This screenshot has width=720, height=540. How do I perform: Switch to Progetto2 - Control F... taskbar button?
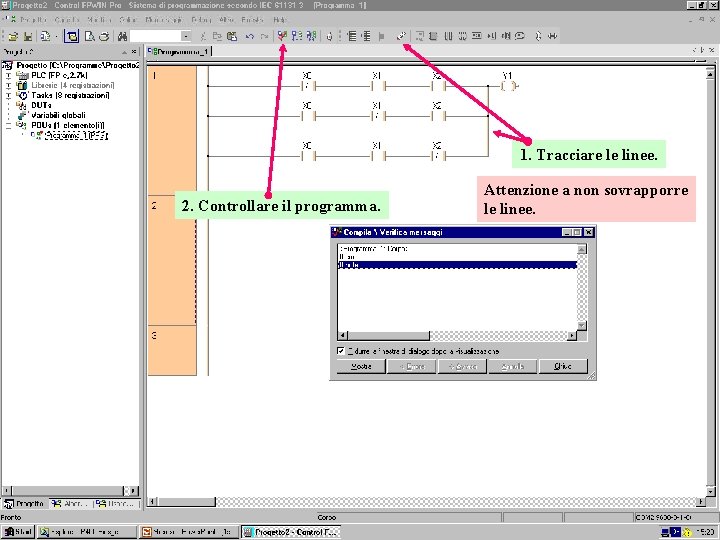tap(291, 532)
